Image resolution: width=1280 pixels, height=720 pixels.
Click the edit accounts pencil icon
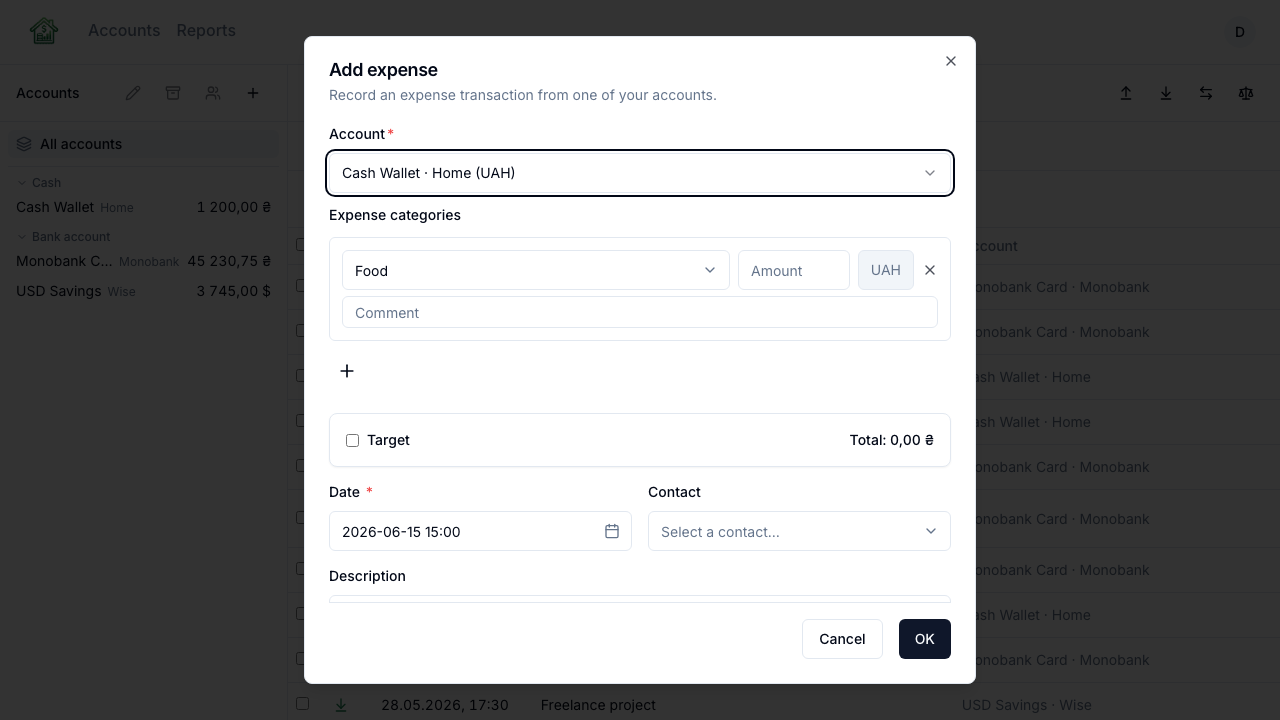133,93
